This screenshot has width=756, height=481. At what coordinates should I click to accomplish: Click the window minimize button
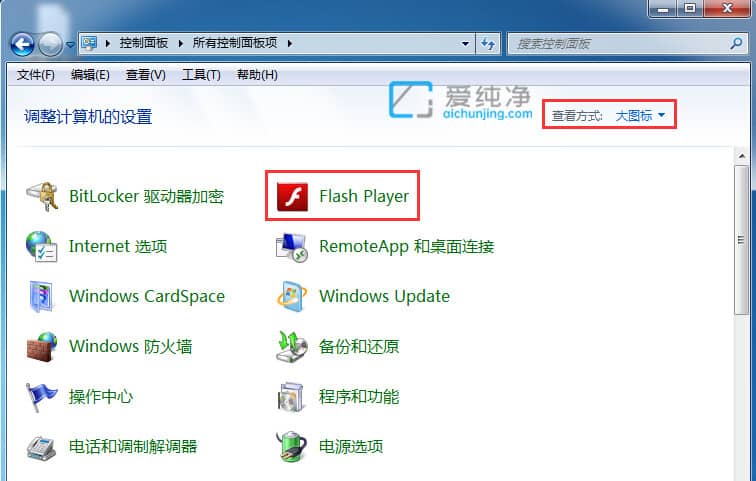coord(663,8)
